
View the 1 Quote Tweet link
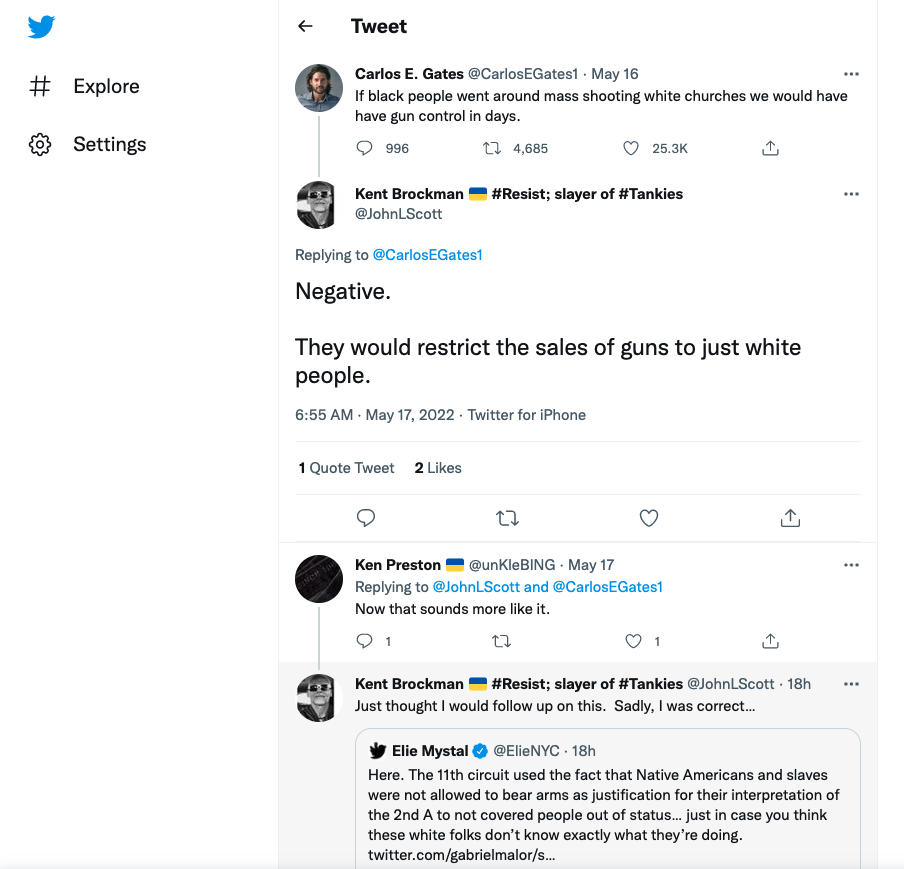pos(346,468)
